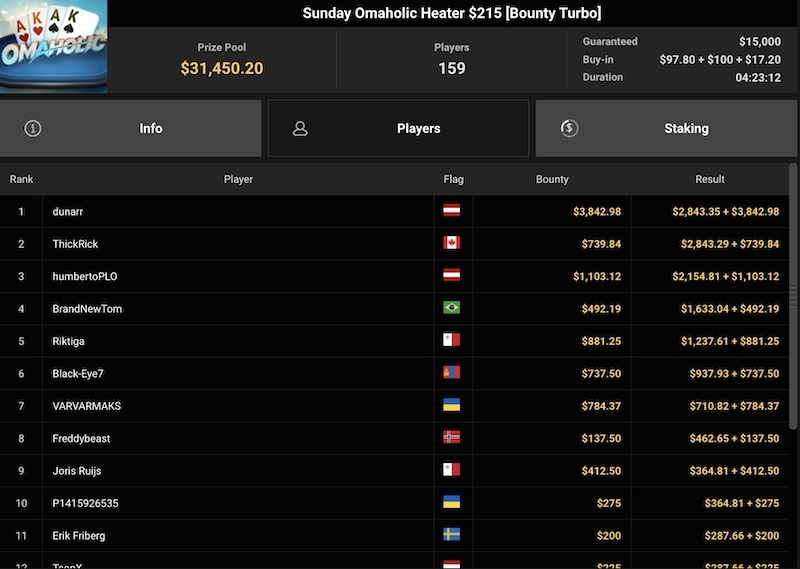Click the flag icon beside dunarr
Screen dimensions: 800x569
point(452,212)
